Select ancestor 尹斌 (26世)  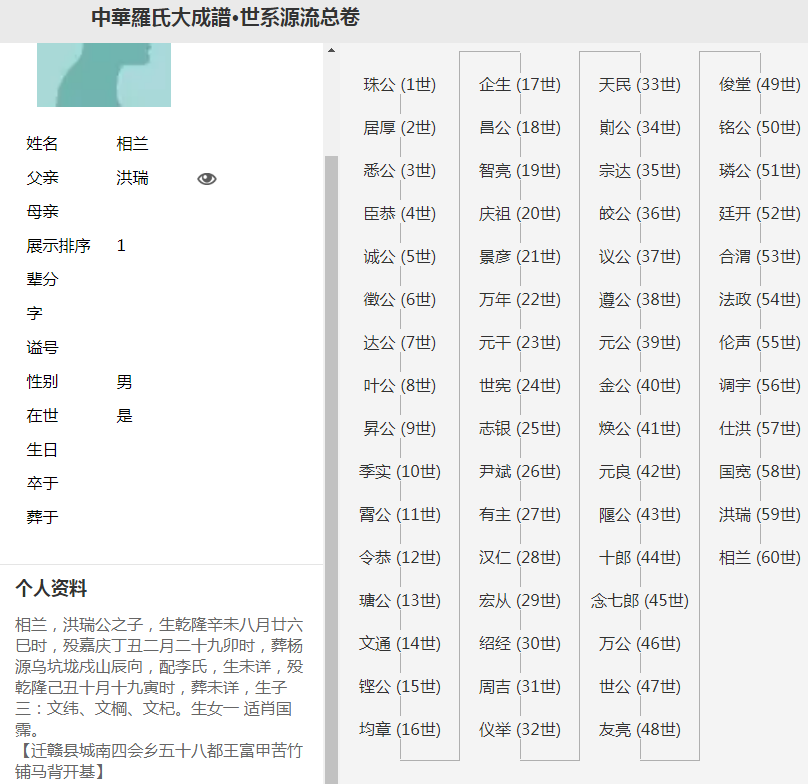coord(519,472)
